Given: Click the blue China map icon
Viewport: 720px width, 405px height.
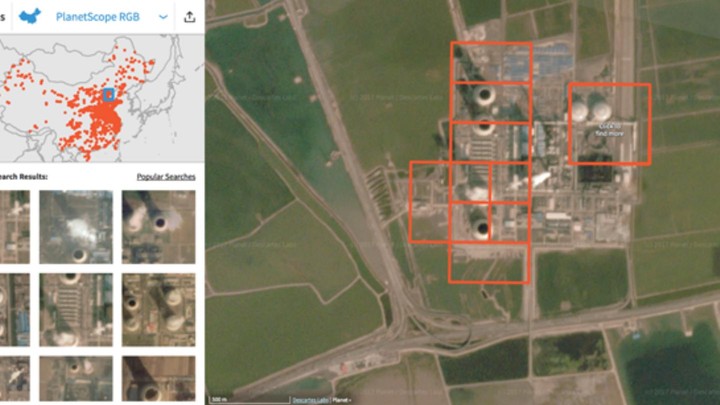Looking at the screenshot, I should coord(30,17).
